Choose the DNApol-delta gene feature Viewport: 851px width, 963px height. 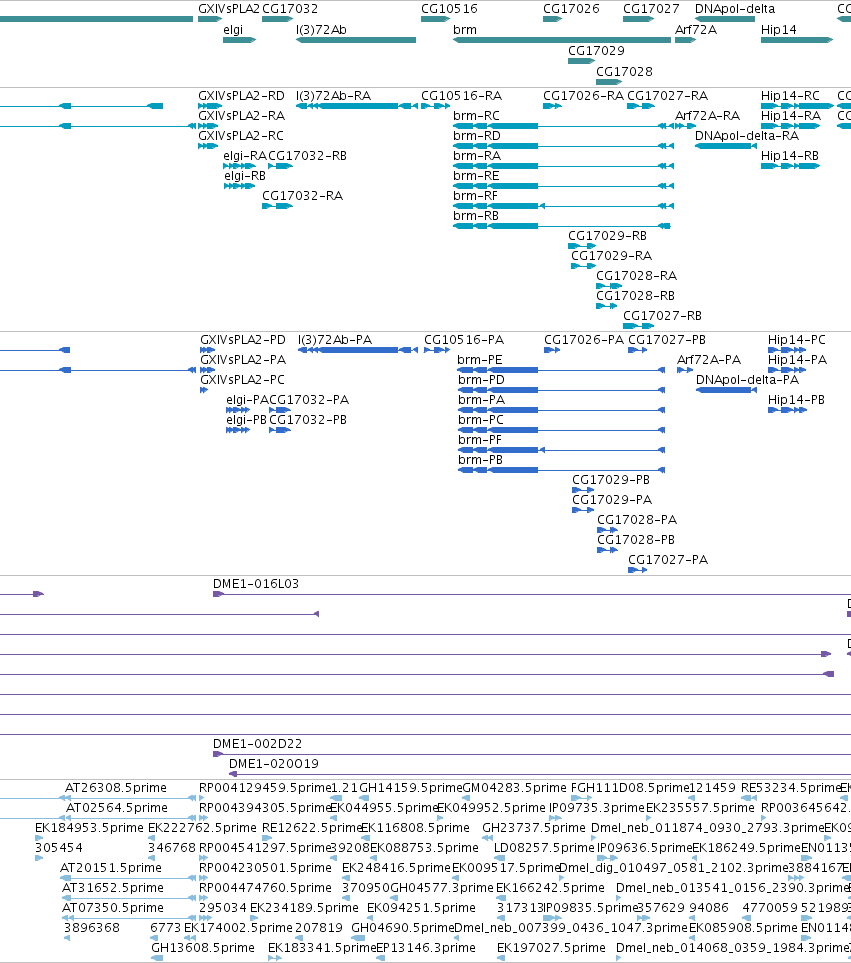[x=725, y=19]
